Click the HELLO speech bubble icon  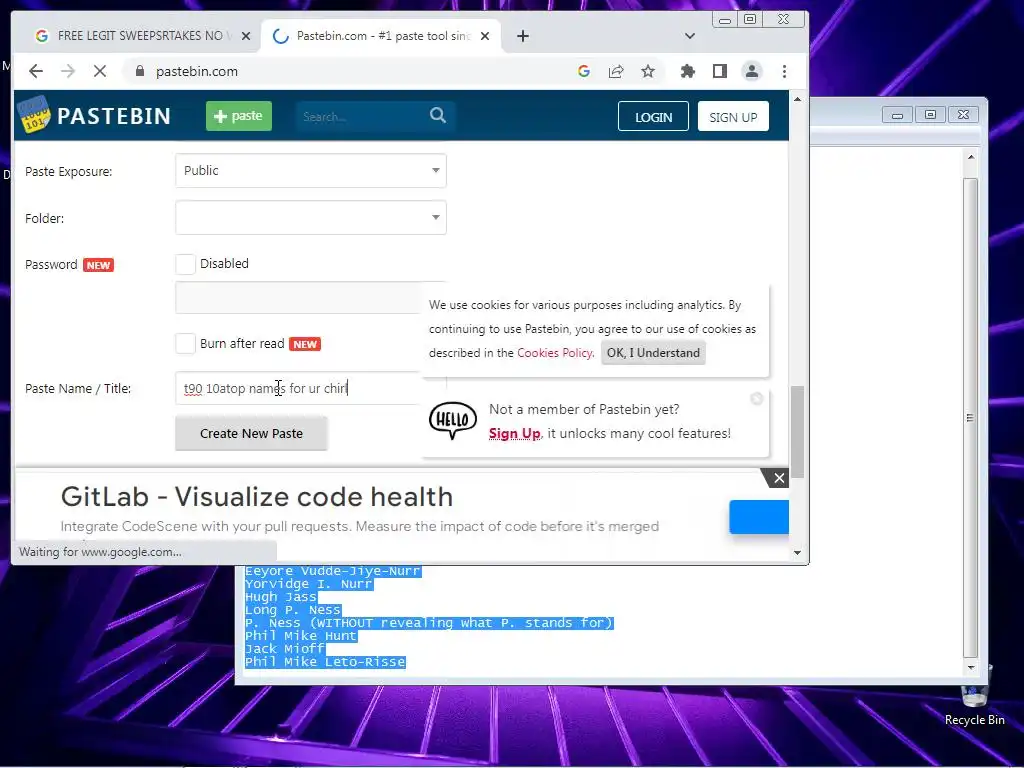coord(453,421)
